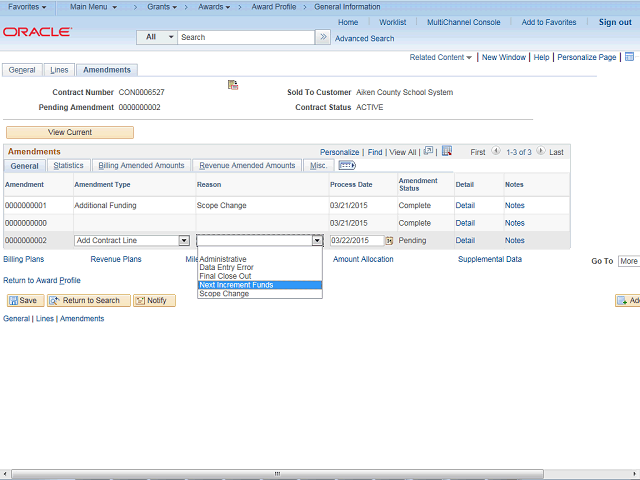640x480 pixels.
Task: Open the Amendment Type dropdown for 0000000002
Action: tap(184, 240)
